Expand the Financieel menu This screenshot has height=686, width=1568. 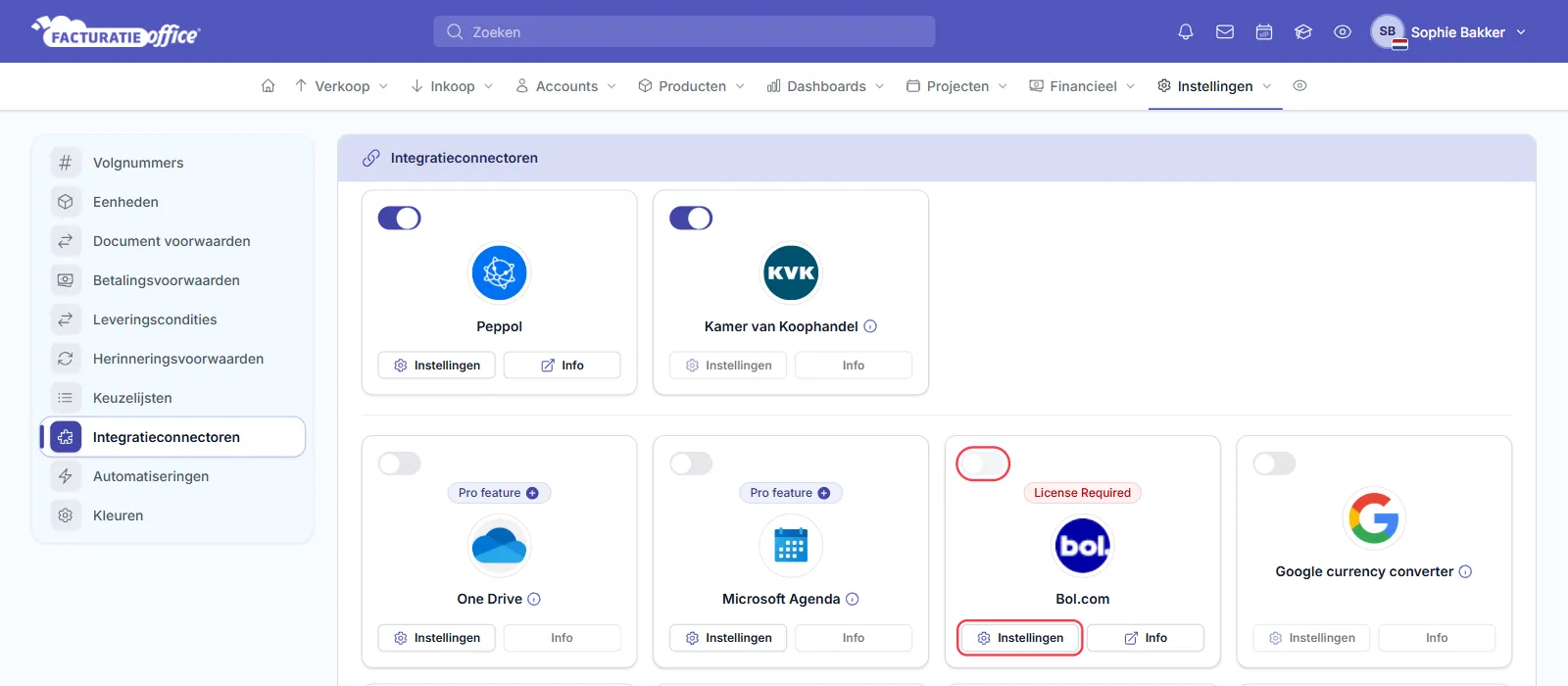pos(1083,86)
